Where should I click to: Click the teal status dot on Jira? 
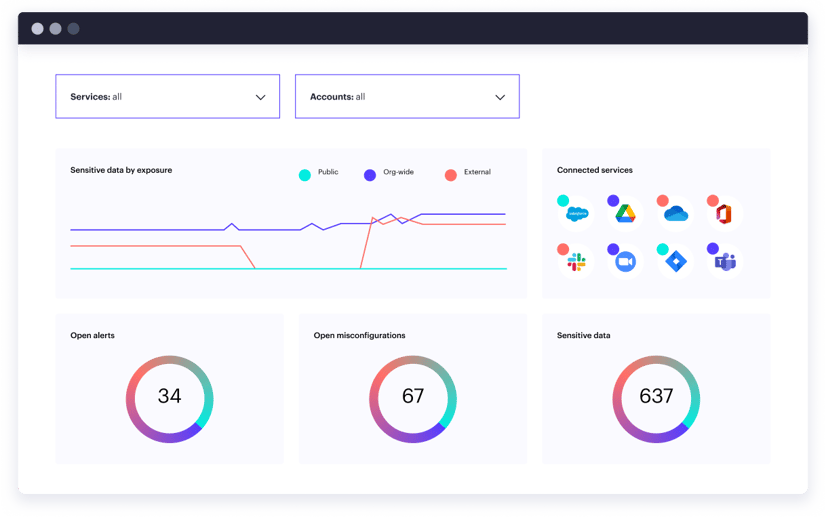pos(663,249)
